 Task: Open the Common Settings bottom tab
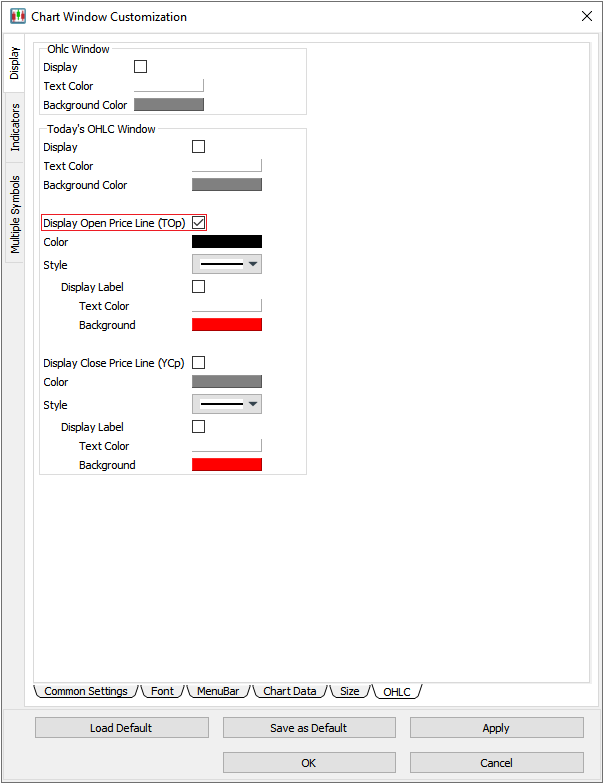85,691
